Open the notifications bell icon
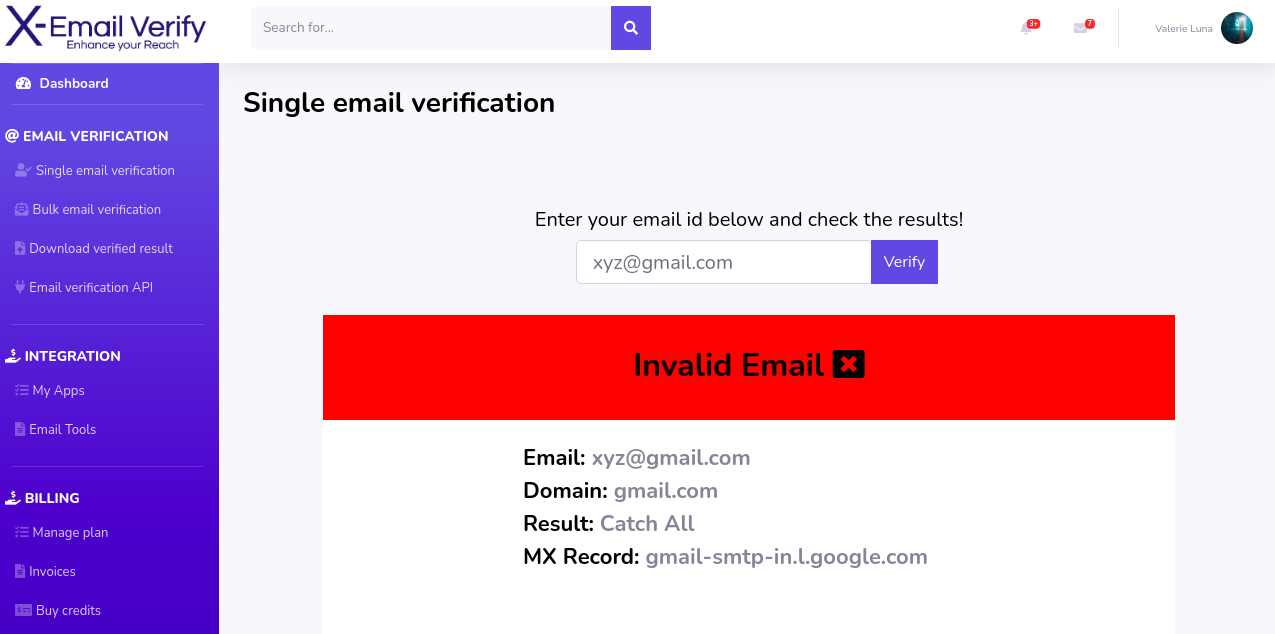This screenshot has height=634, width=1275. (1026, 28)
